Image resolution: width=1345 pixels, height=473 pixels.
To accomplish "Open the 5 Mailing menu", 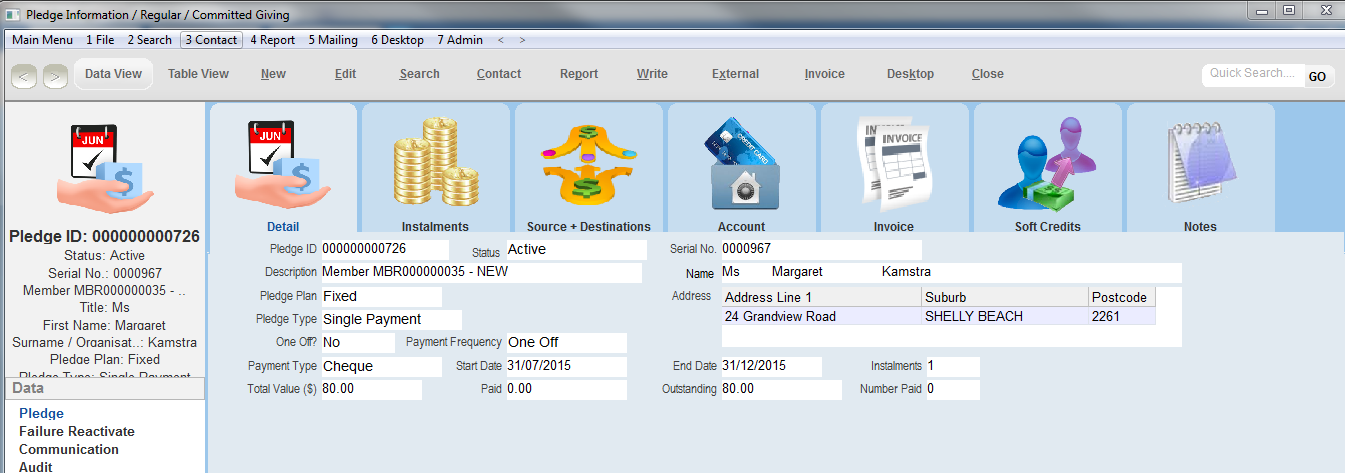I will pyautogui.click(x=333, y=40).
